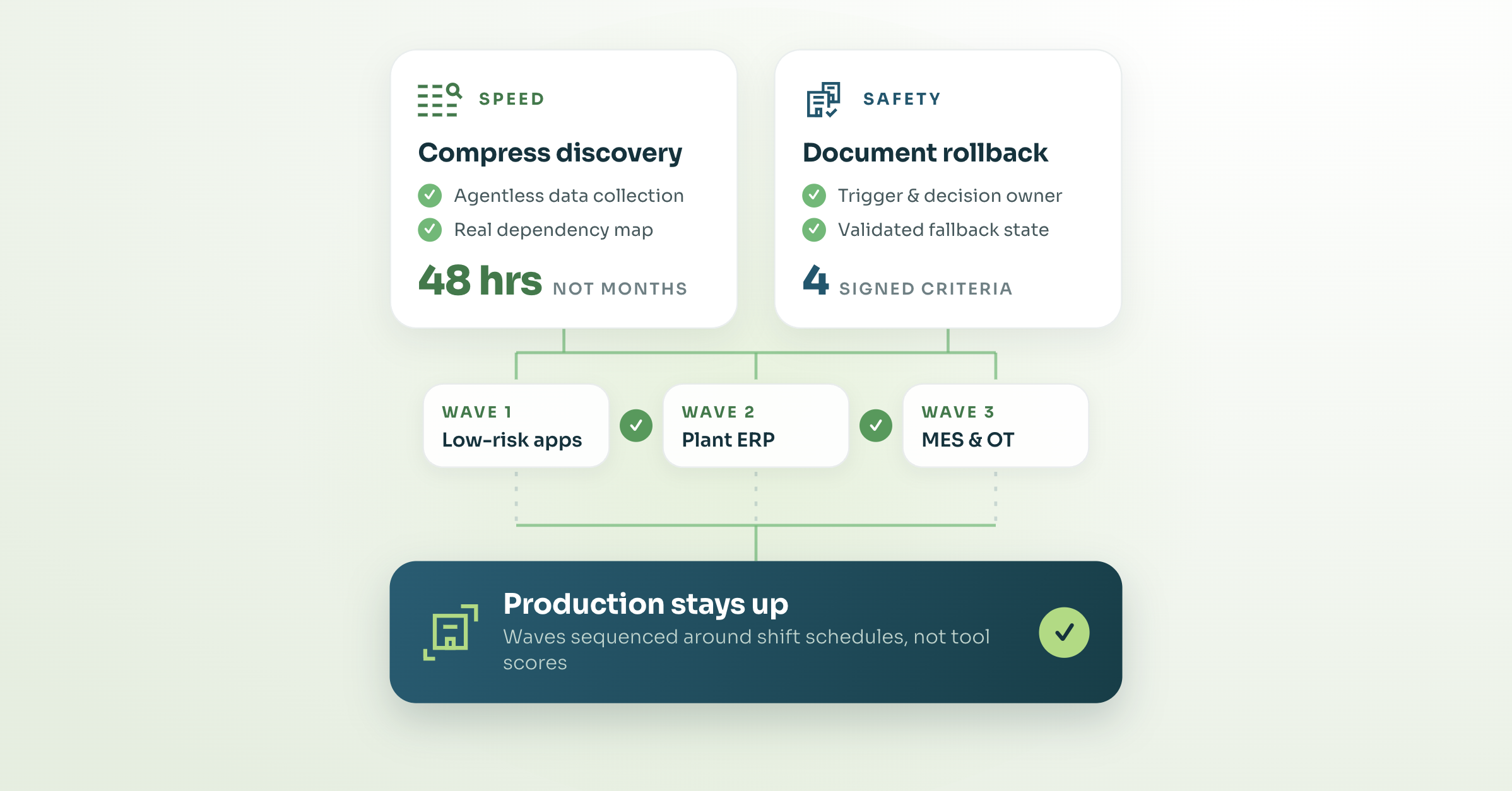Click the Compress discovery heading

550,153
